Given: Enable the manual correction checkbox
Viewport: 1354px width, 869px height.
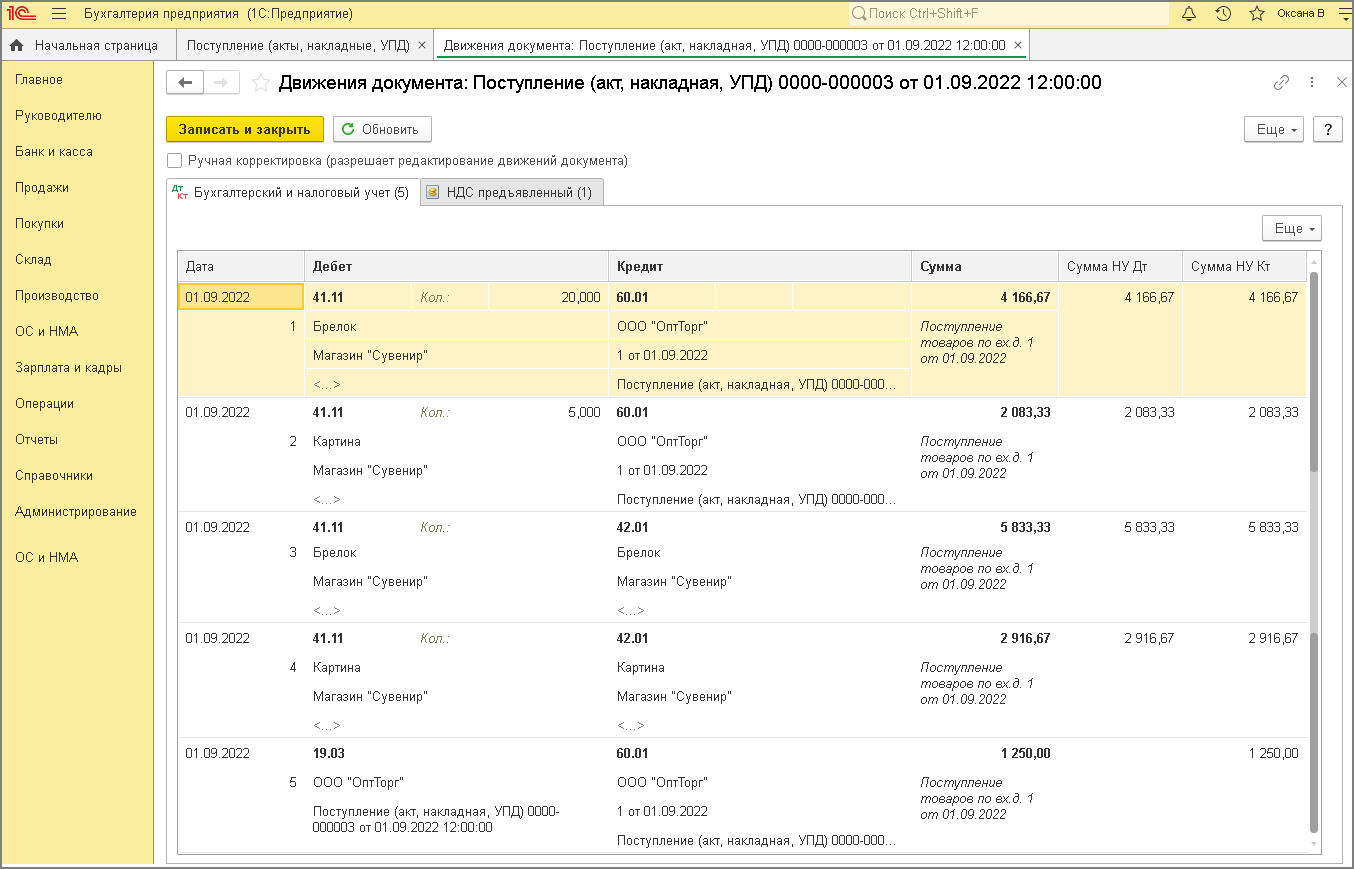Looking at the screenshot, I should [x=175, y=160].
